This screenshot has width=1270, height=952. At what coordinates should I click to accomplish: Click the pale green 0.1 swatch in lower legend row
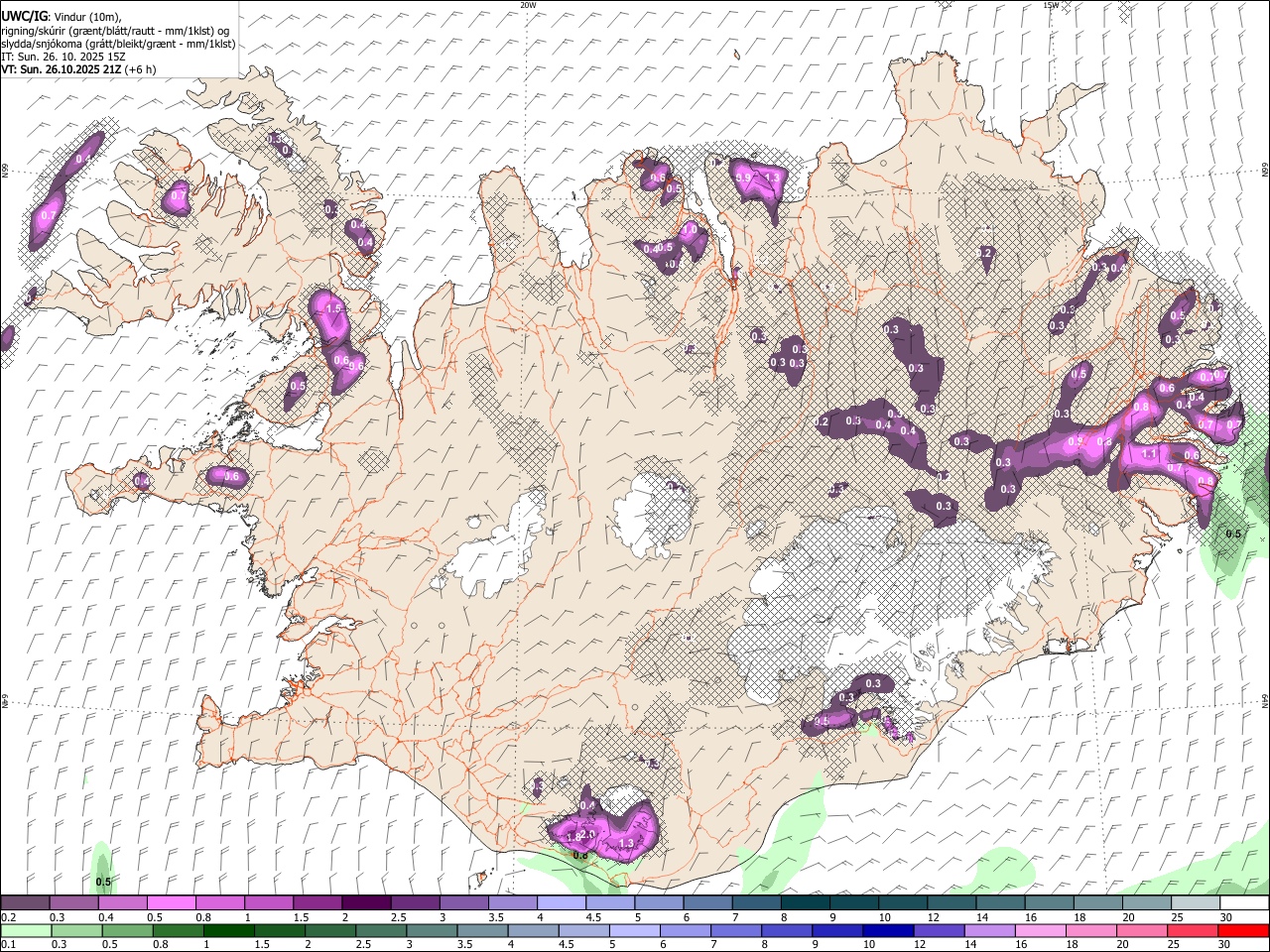click(x=25, y=930)
